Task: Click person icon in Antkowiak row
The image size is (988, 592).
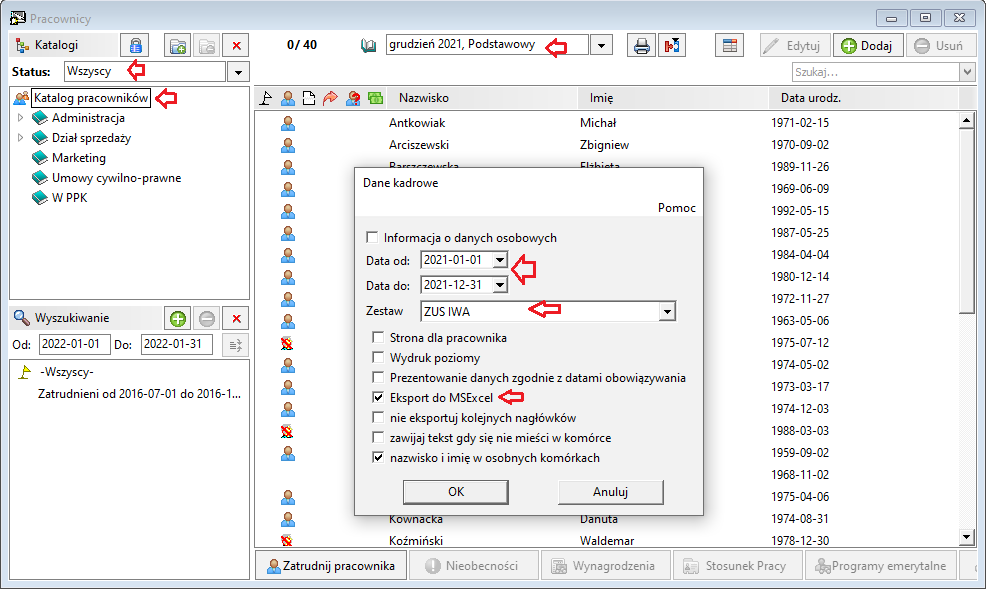Action: tap(288, 123)
